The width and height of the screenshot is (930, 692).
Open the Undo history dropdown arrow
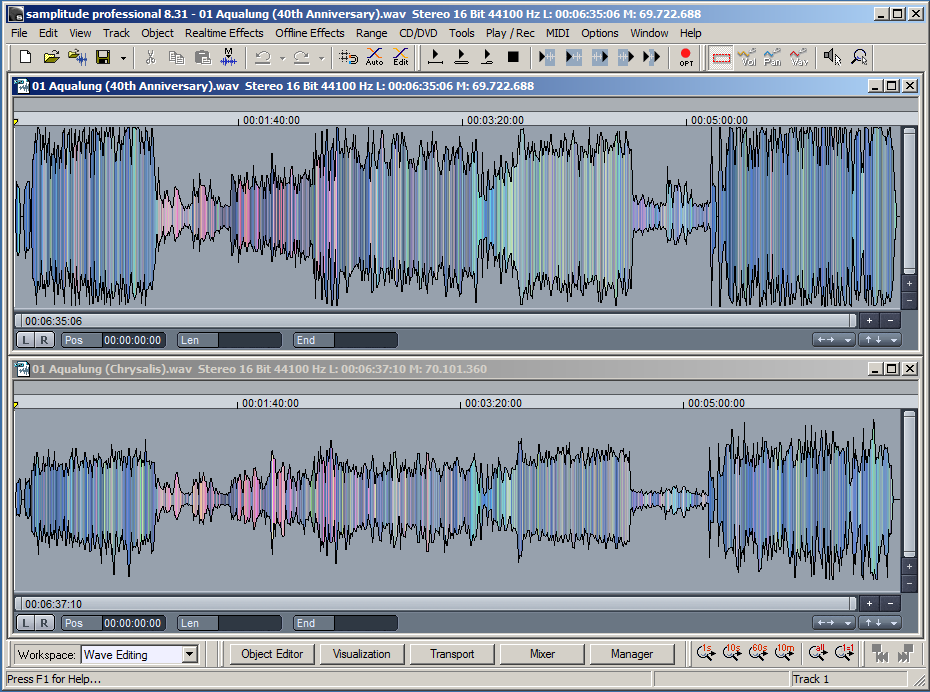[x=283, y=58]
